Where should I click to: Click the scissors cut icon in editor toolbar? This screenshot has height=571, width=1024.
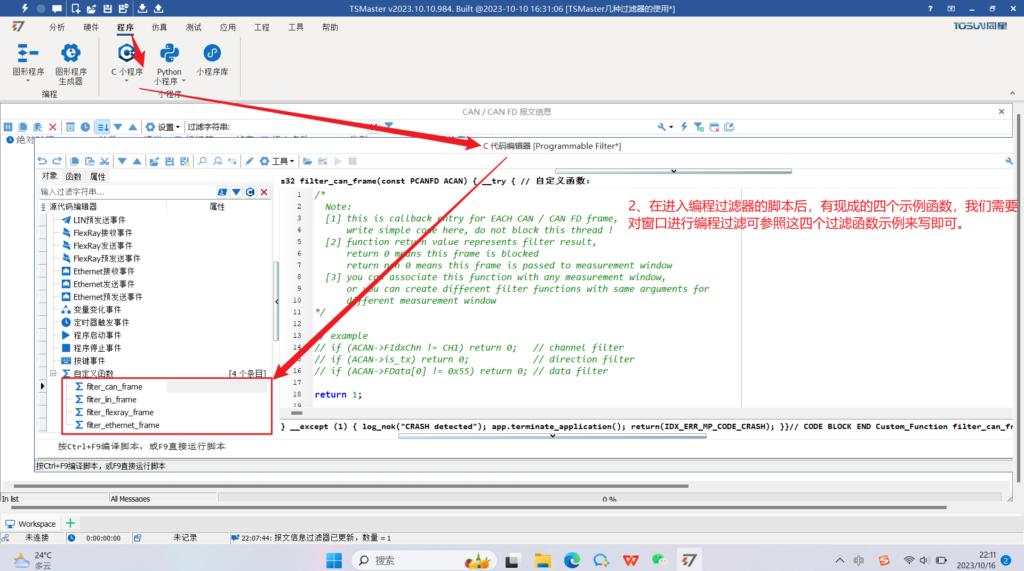(x=103, y=160)
